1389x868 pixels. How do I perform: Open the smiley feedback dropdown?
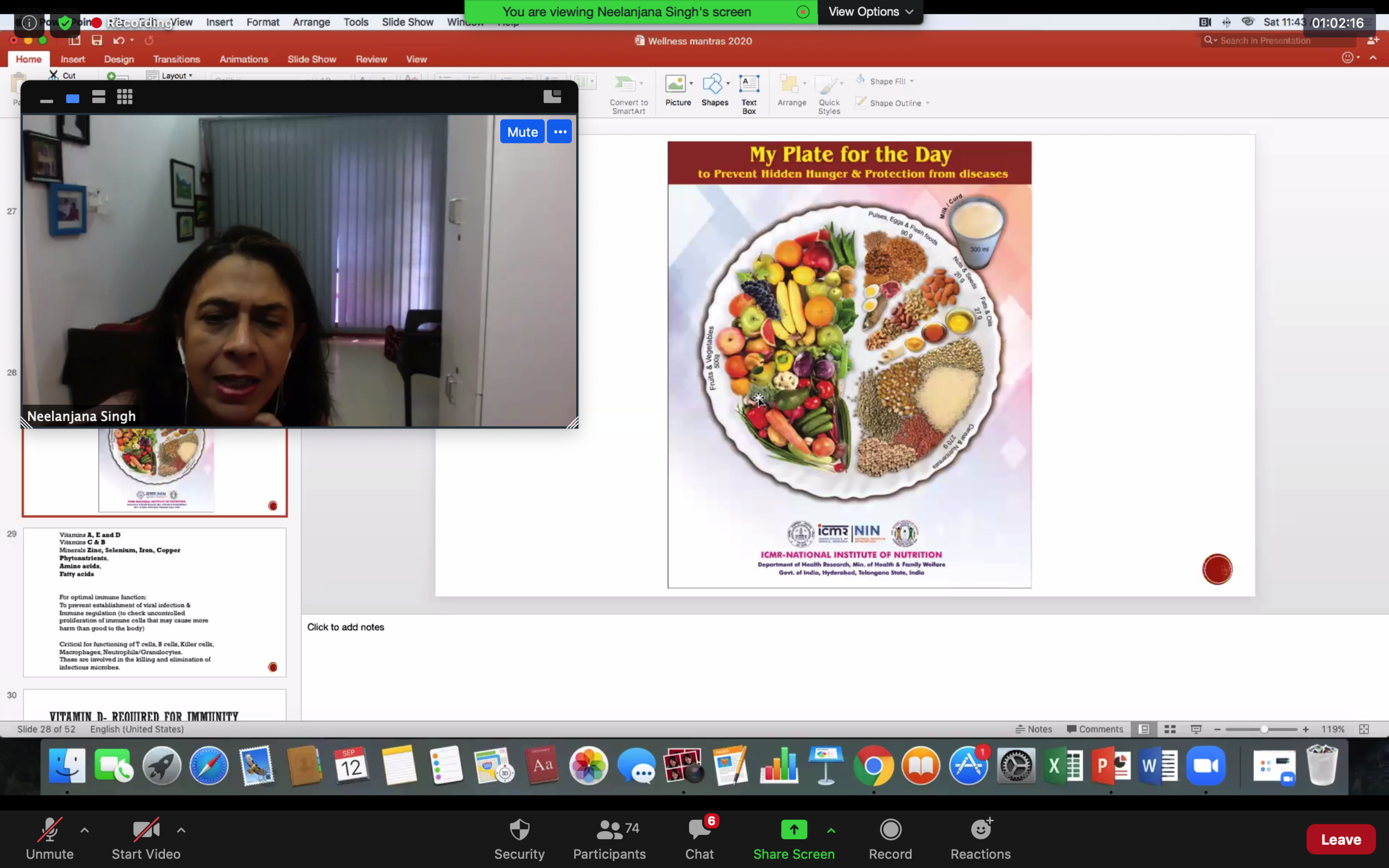click(x=1351, y=57)
